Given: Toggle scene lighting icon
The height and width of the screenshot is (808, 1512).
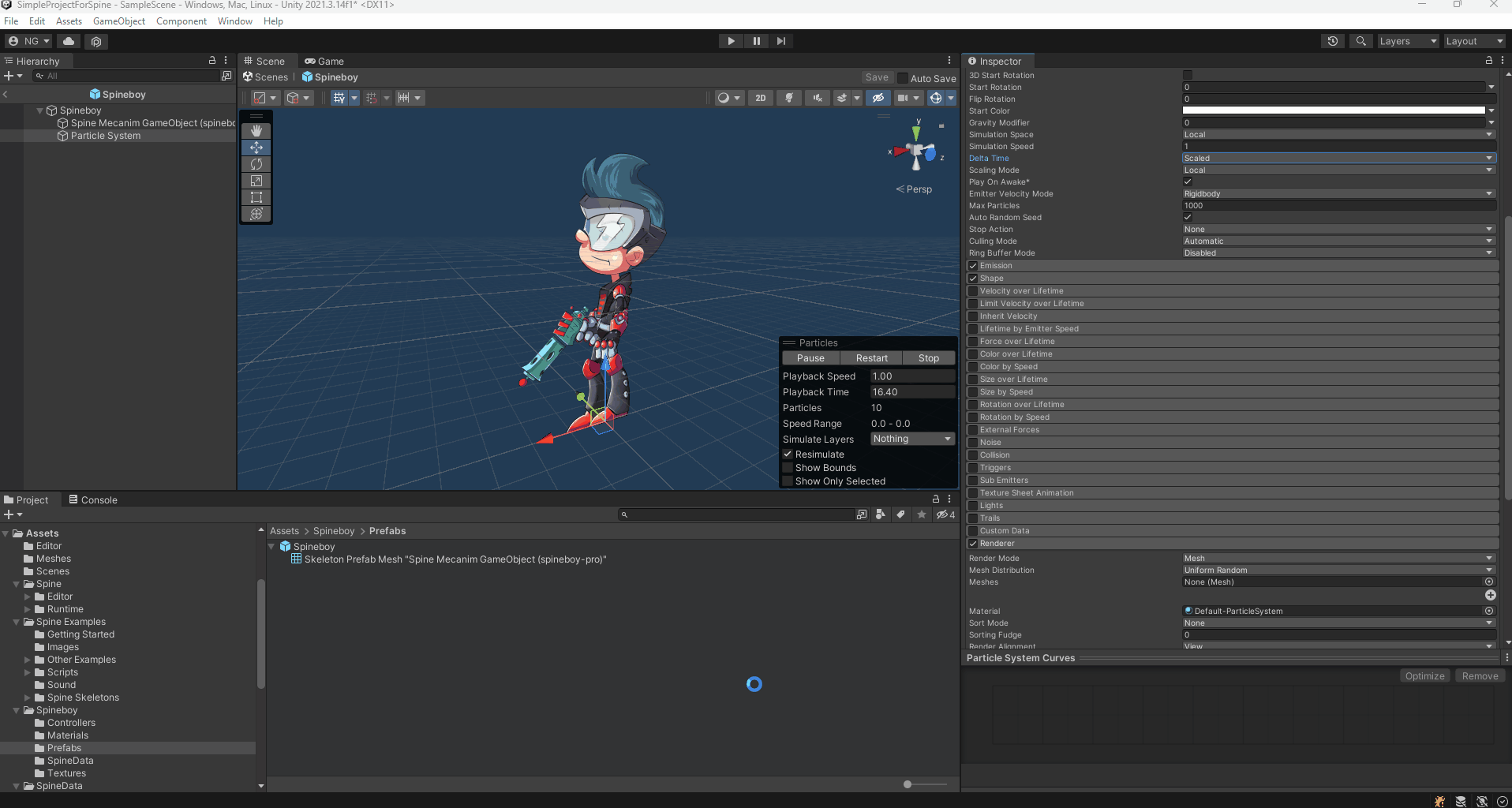Looking at the screenshot, I should click(788, 98).
